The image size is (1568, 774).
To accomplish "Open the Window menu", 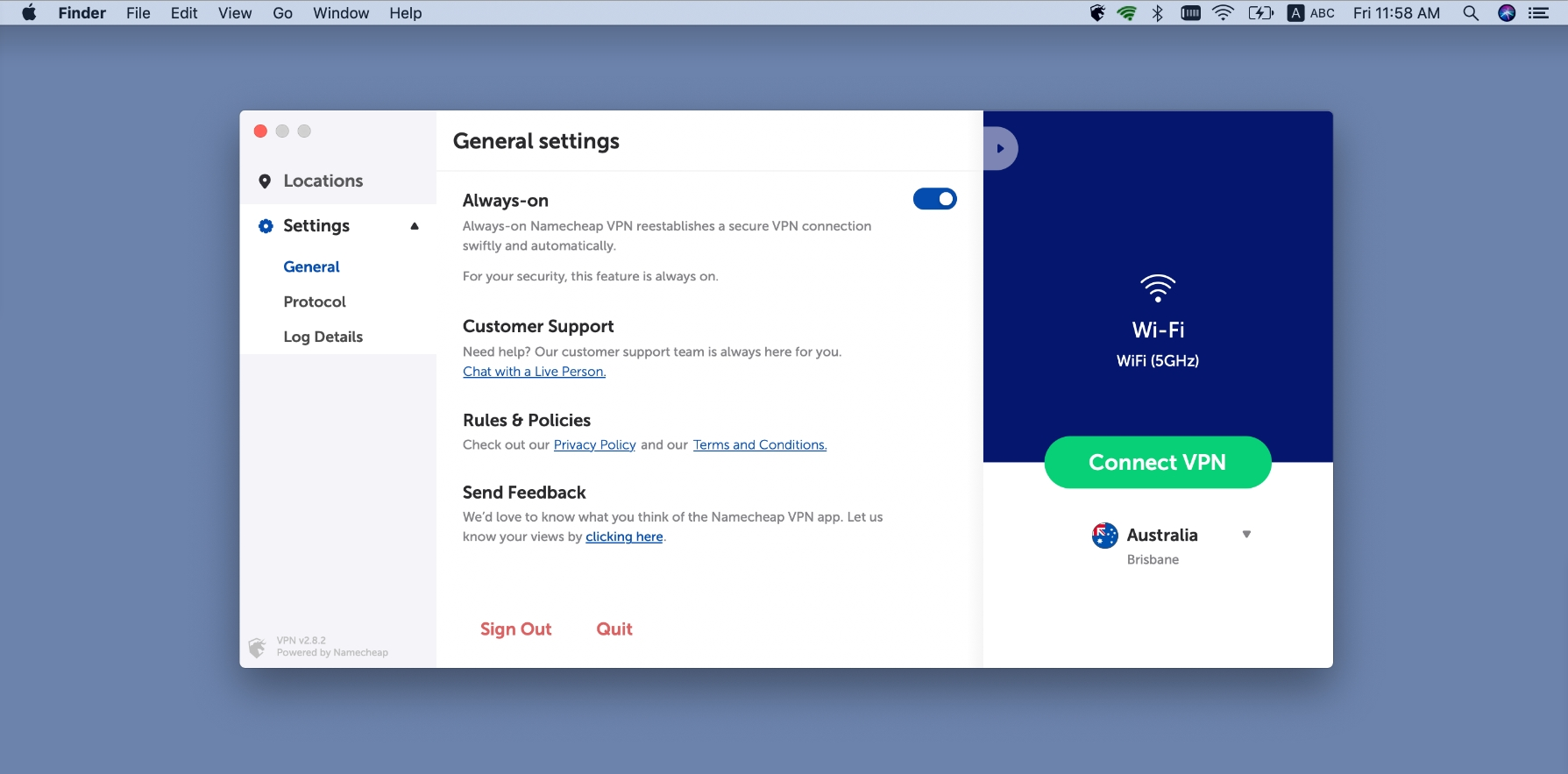I will click(x=341, y=13).
